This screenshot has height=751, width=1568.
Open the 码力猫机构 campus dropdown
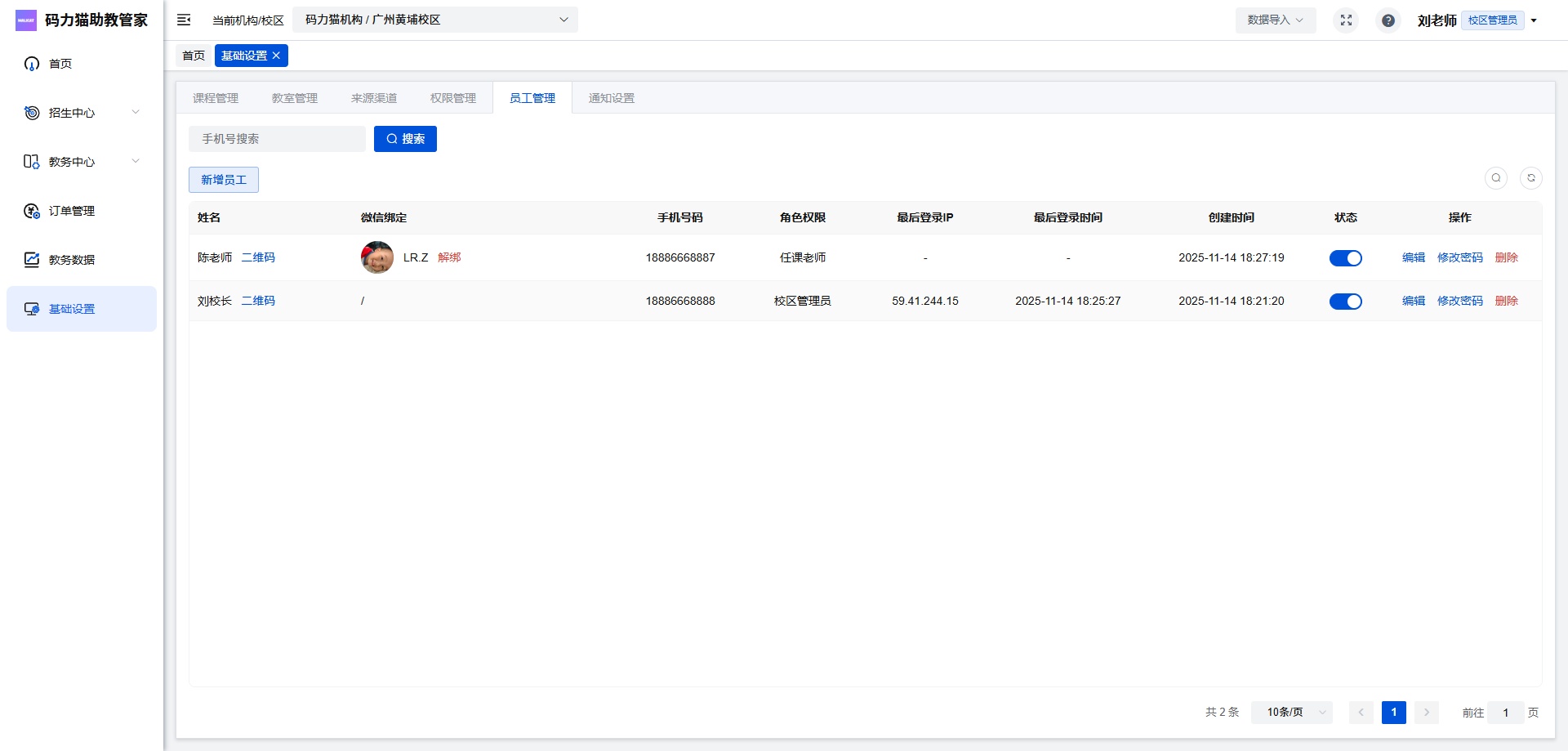click(435, 20)
